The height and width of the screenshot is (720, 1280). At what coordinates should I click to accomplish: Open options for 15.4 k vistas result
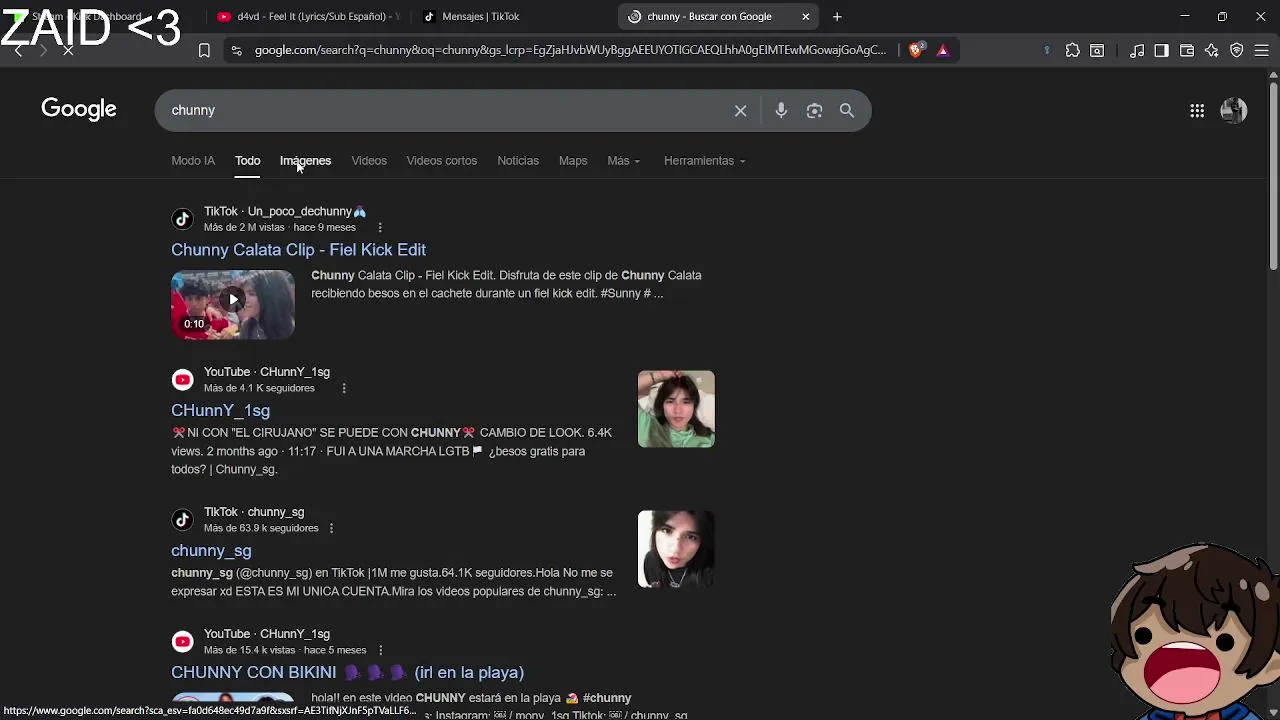click(380, 650)
